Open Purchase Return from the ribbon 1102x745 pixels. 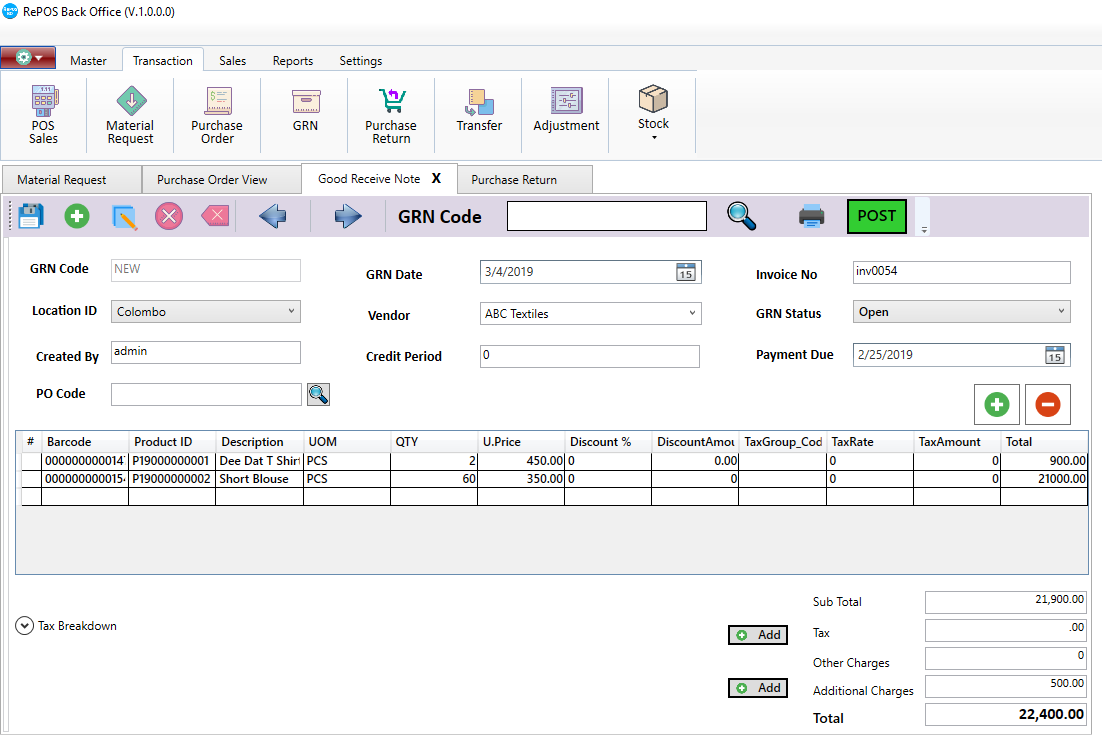click(391, 115)
